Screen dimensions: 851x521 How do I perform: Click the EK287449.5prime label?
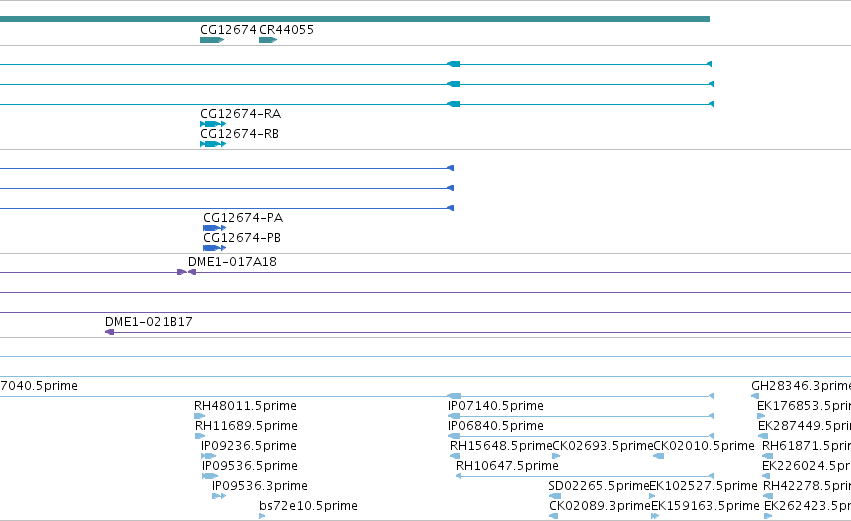(x=804, y=426)
